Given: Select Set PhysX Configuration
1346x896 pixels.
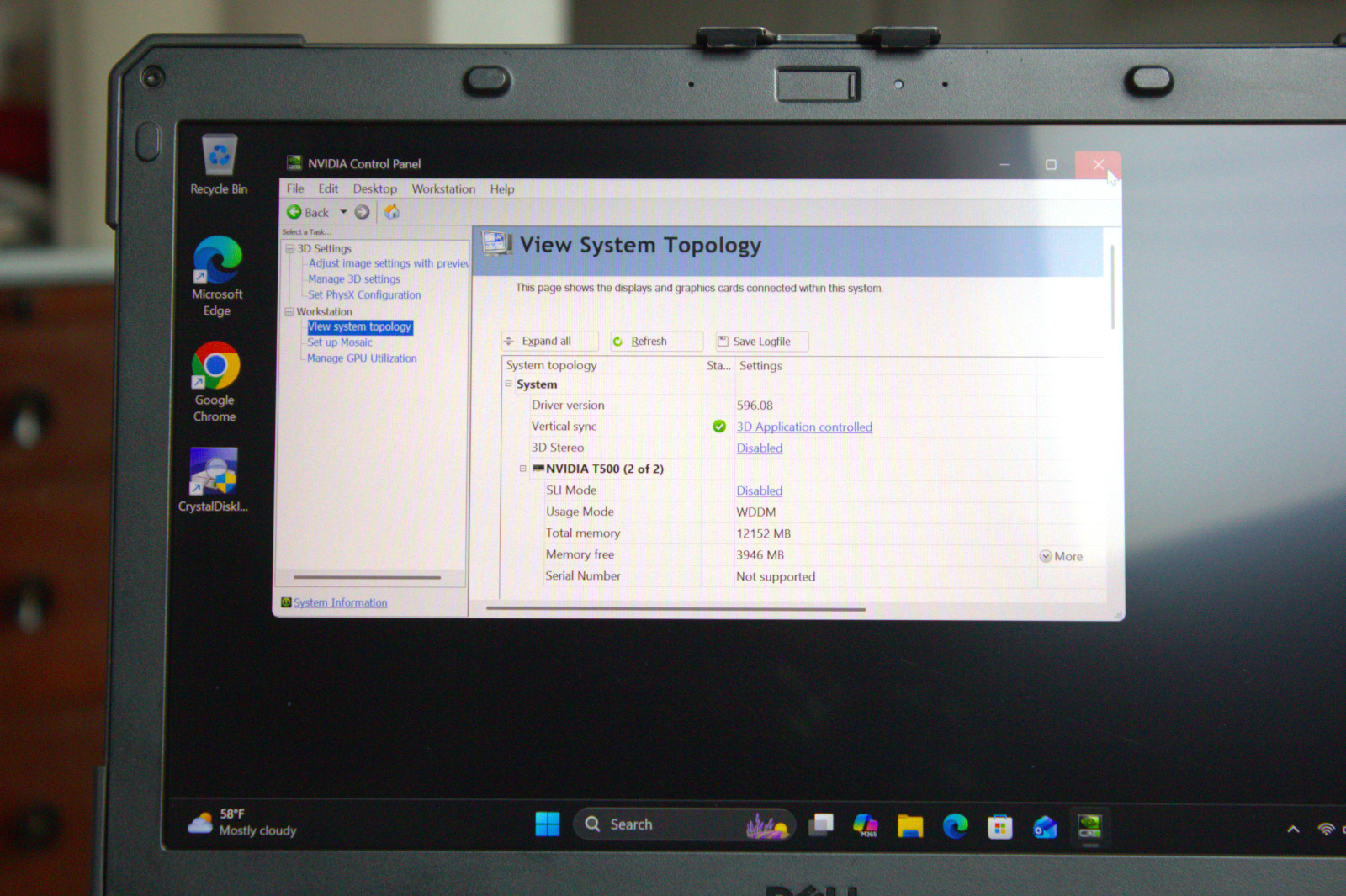Looking at the screenshot, I should click(364, 295).
